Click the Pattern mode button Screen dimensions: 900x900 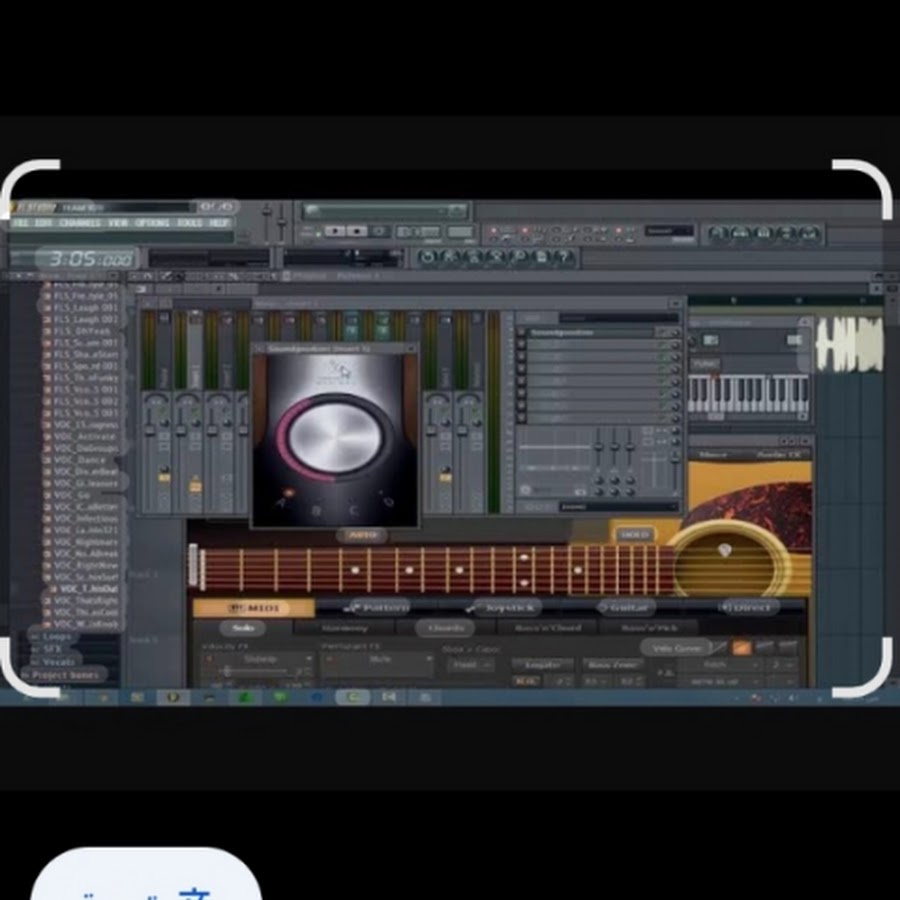tap(375, 607)
